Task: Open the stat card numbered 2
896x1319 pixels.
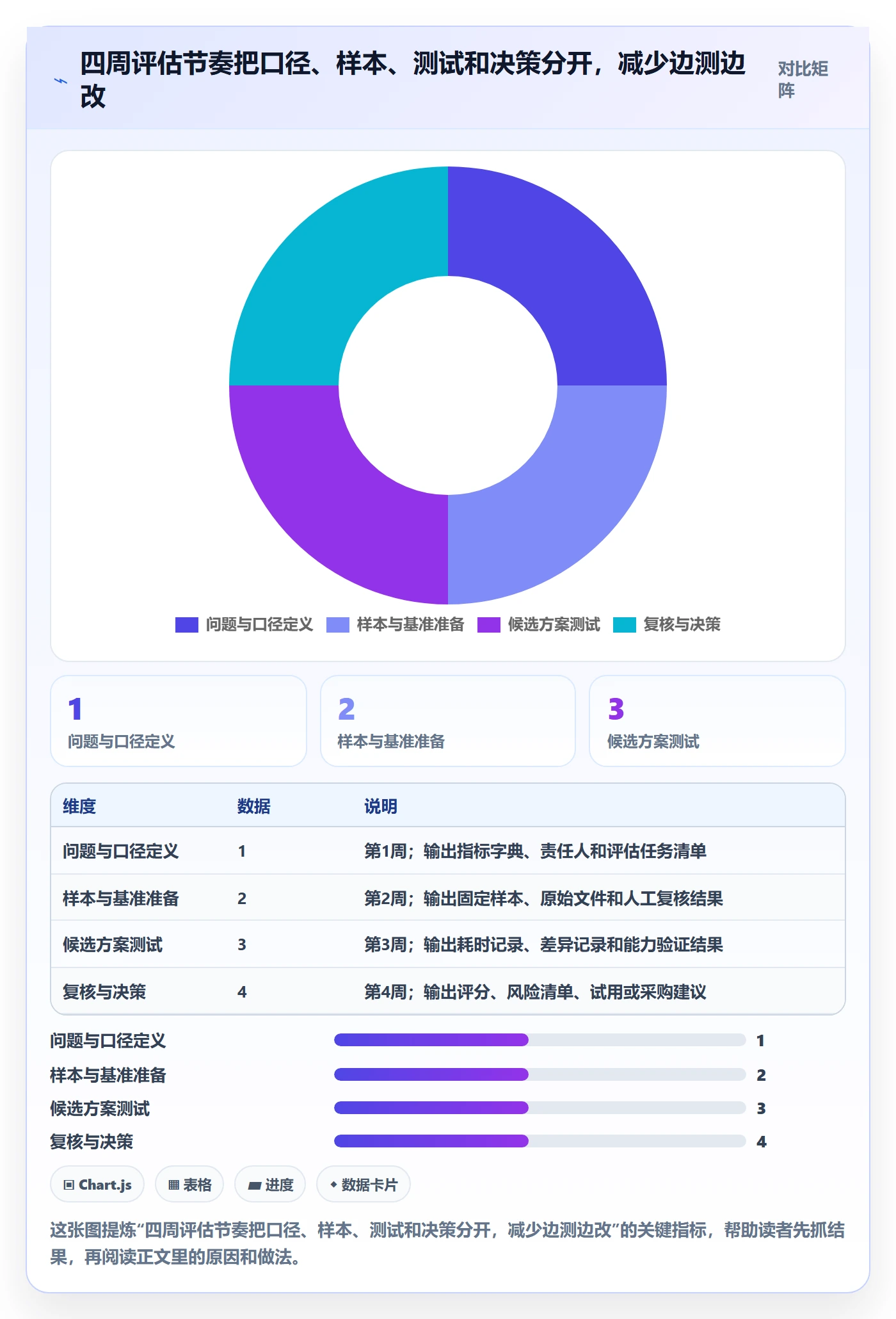Action: [448, 721]
